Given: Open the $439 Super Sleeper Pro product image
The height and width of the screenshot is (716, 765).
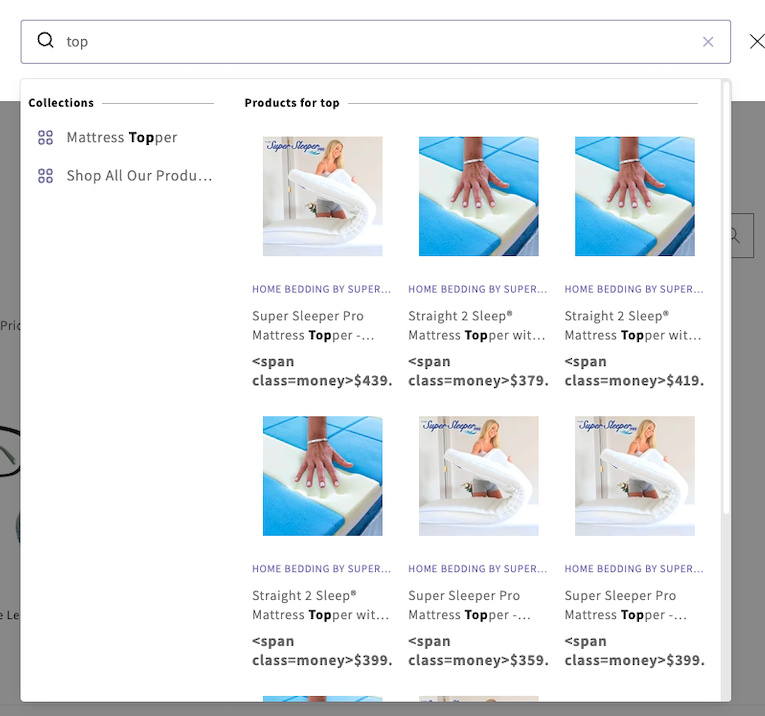Looking at the screenshot, I should (322, 196).
